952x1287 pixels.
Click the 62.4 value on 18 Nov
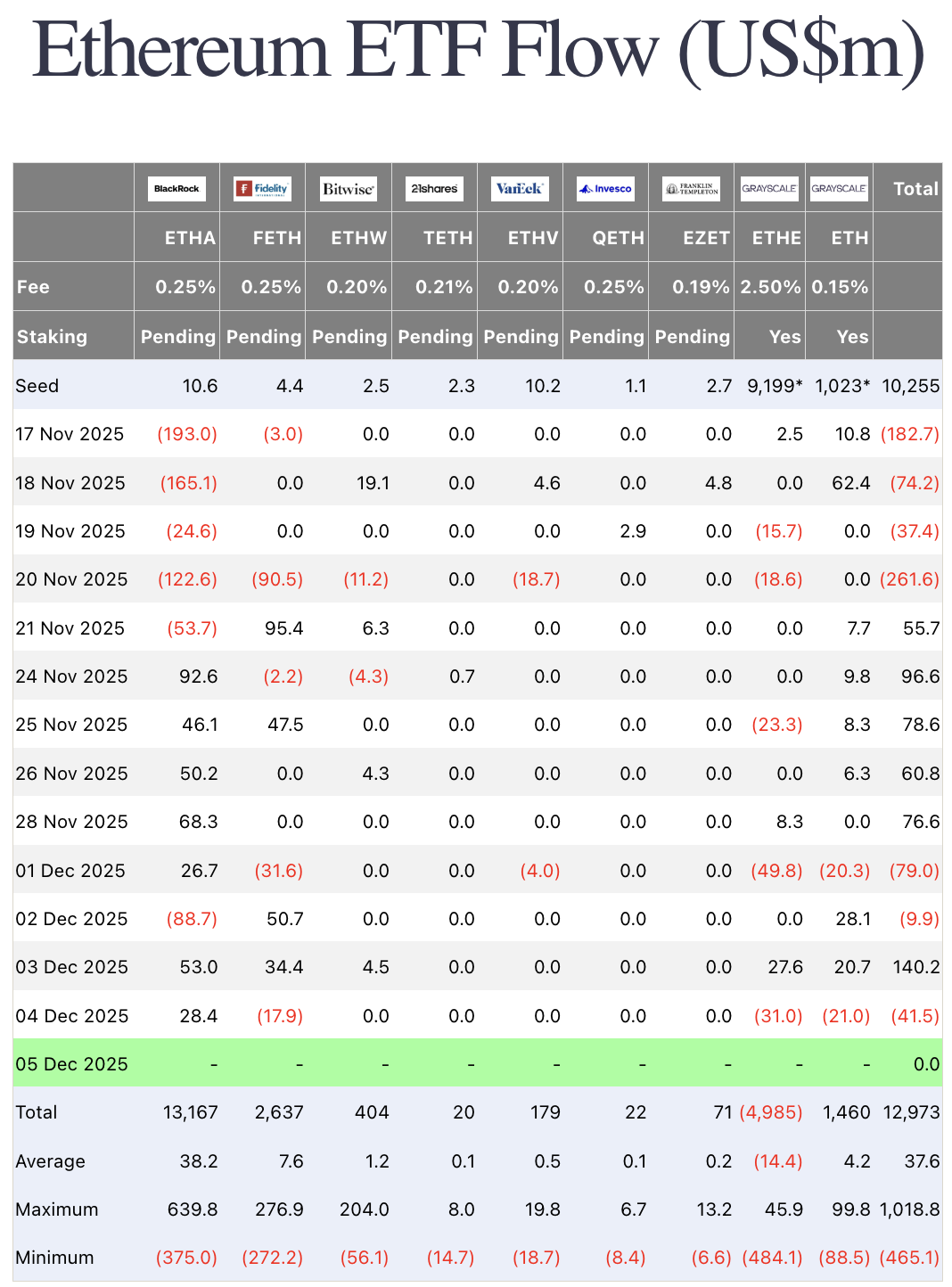tap(852, 483)
